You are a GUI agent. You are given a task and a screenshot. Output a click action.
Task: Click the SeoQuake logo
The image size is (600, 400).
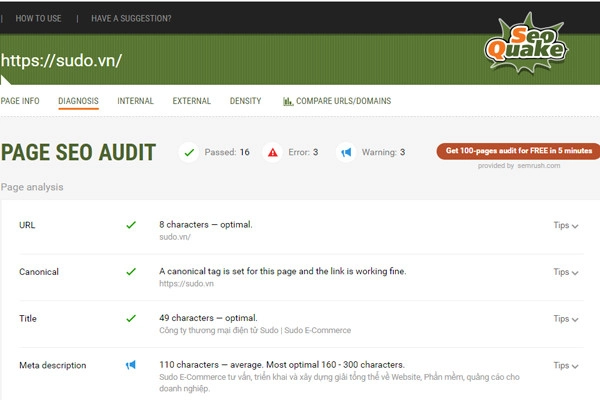pos(527,47)
